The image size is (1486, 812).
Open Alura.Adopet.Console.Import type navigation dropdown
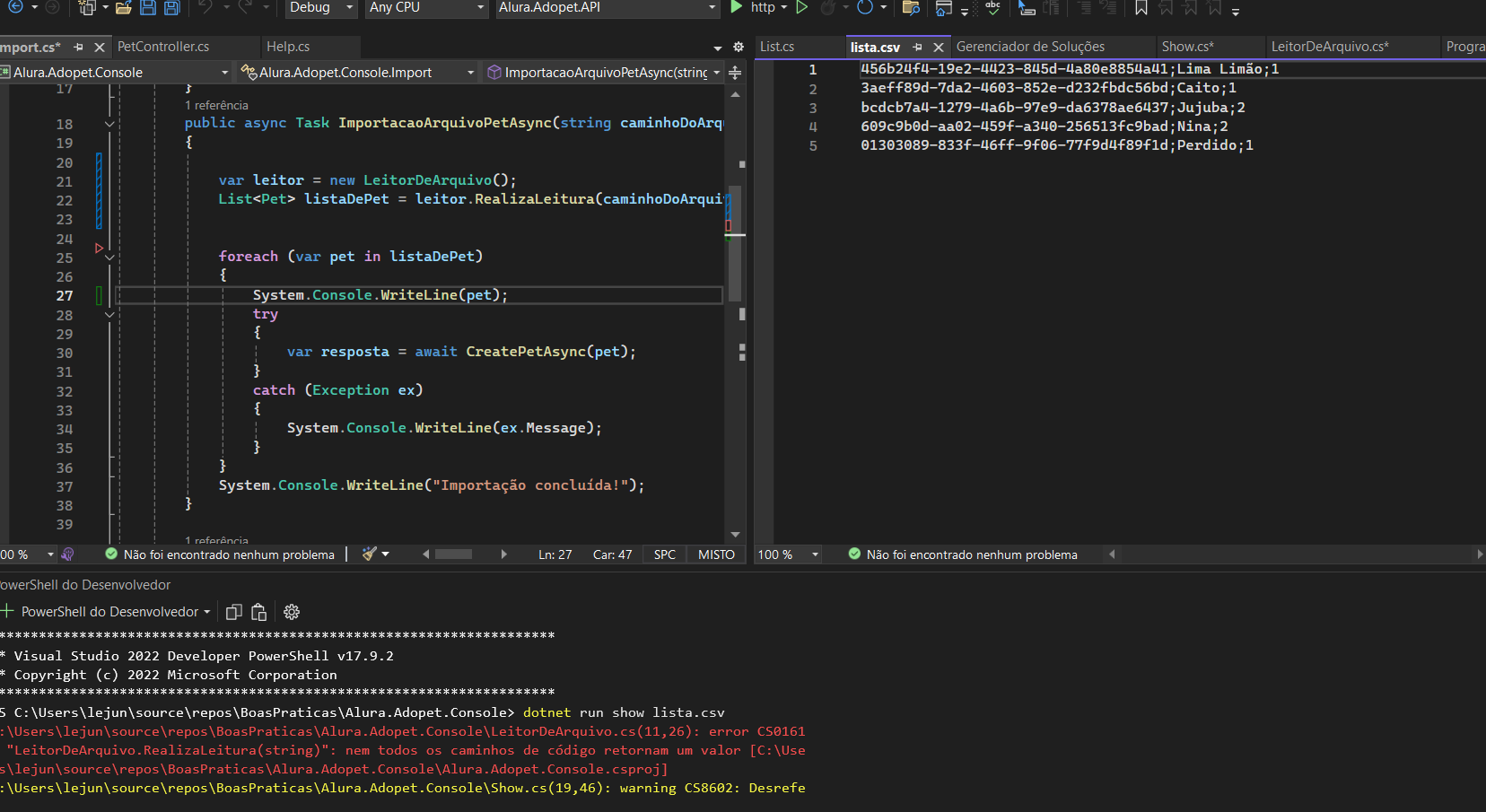(358, 73)
